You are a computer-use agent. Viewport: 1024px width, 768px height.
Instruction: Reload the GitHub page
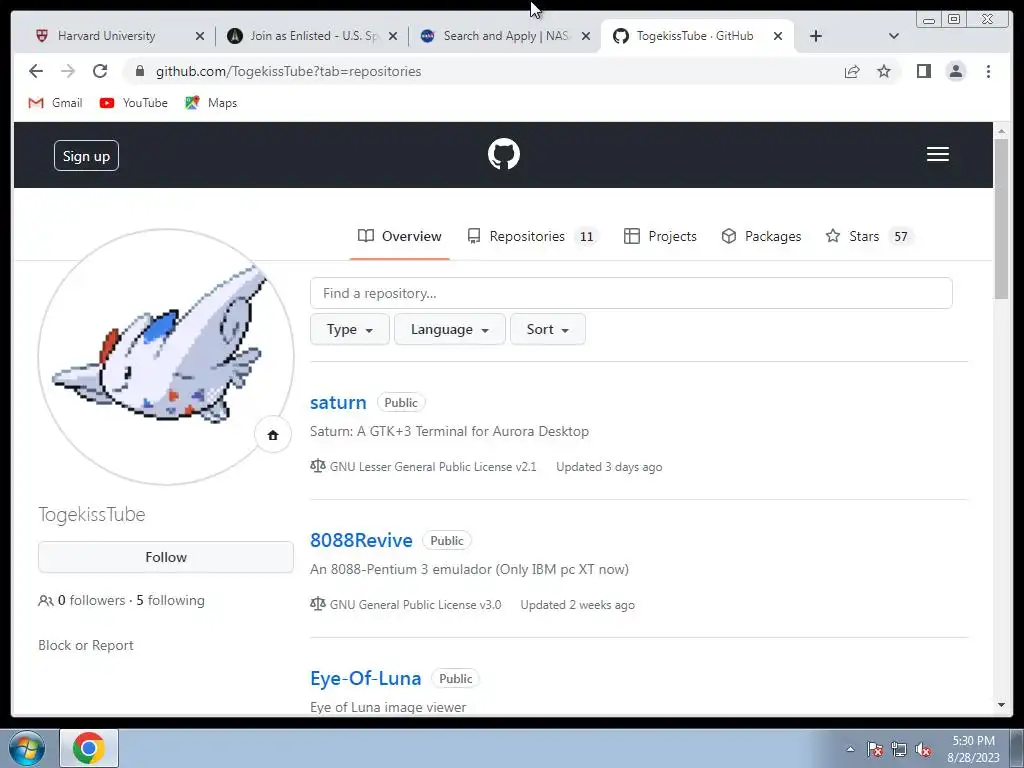tap(100, 71)
